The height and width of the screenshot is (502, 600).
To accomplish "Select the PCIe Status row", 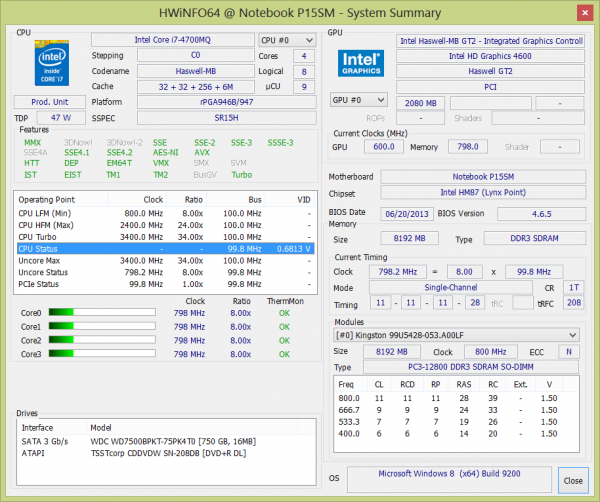I will [x=166, y=284].
